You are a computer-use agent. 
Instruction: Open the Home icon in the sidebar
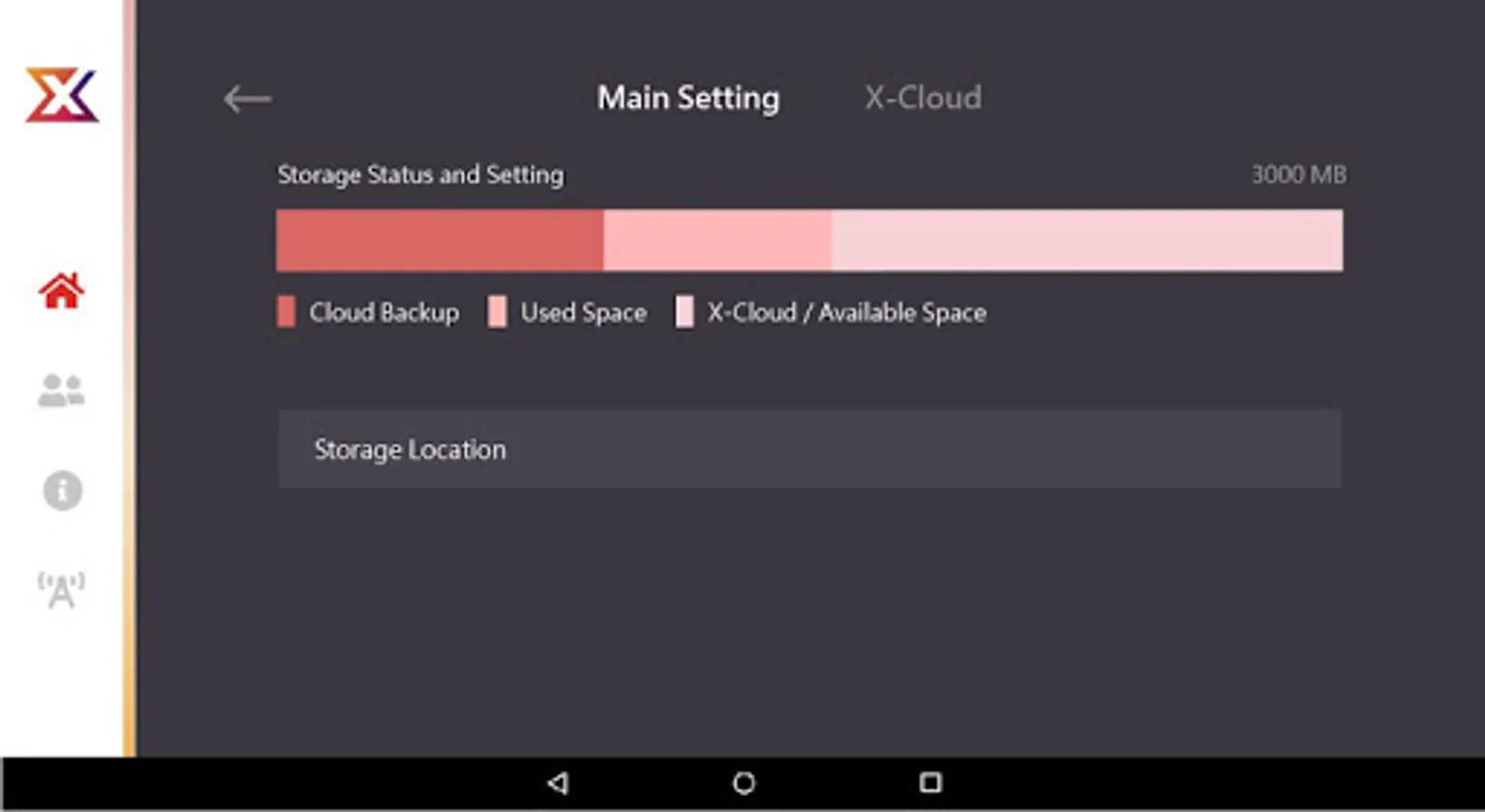61,291
